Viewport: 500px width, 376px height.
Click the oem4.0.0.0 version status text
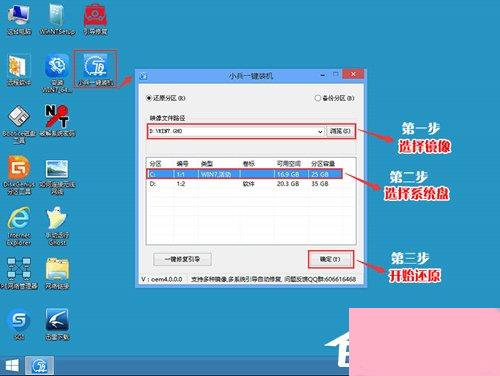[162, 279]
